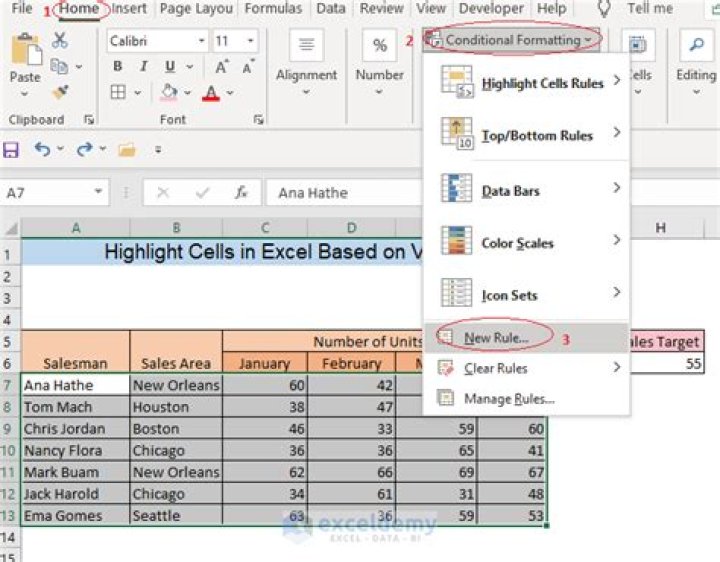Viewport: 720px width, 562px height.
Task: Increase font size with large A
Action: tap(222, 67)
